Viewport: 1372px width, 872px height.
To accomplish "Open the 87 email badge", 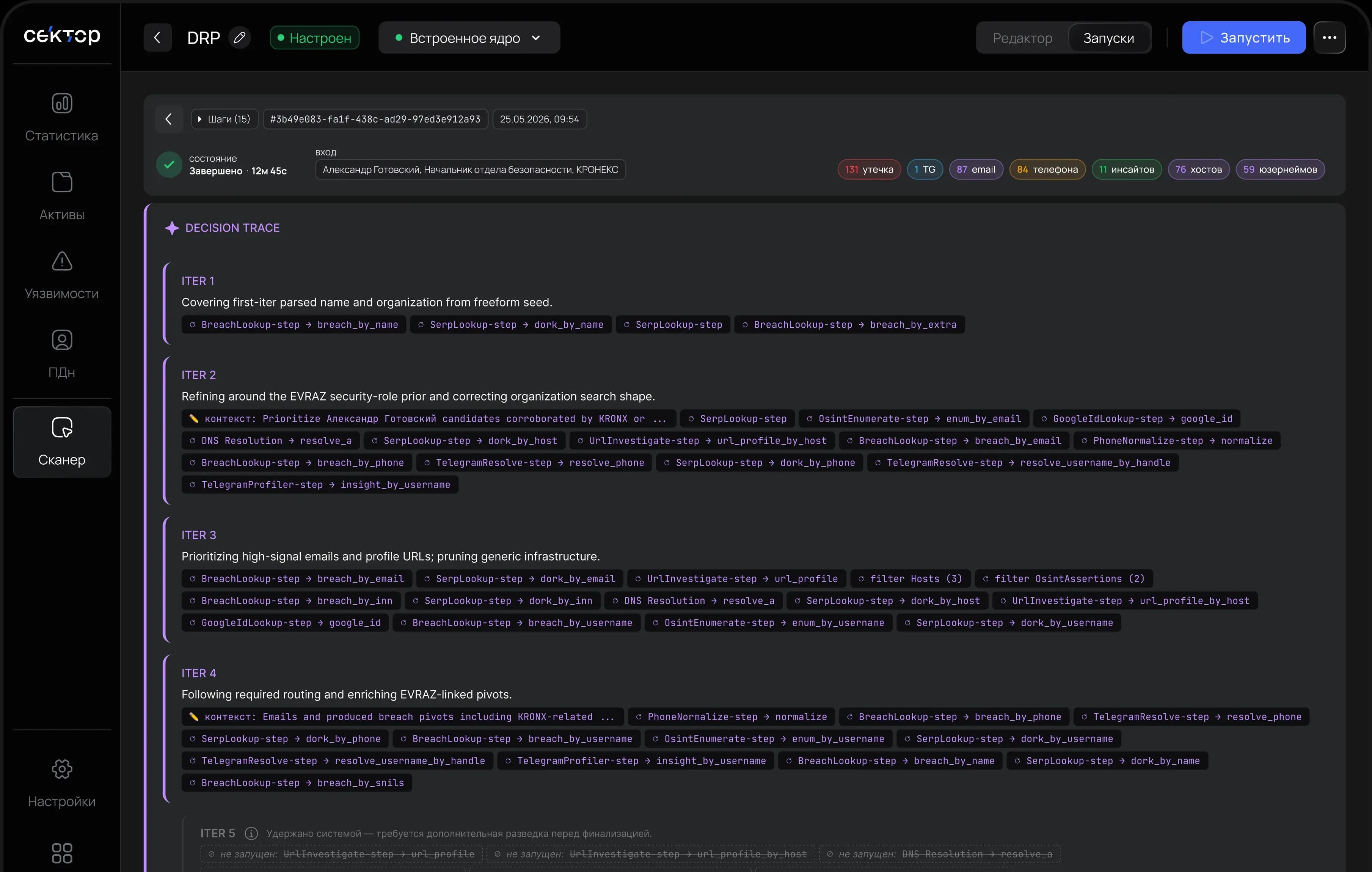I will click(976, 169).
